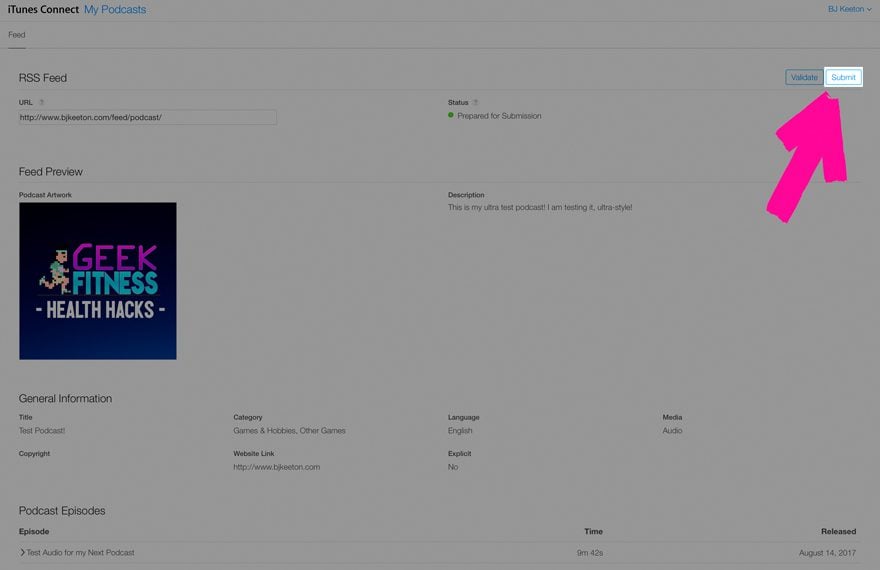Image resolution: width=880 pixels, height=570 pixels.
Task: Click the iTunes Connect title
Action: click(x=43, y=9)
